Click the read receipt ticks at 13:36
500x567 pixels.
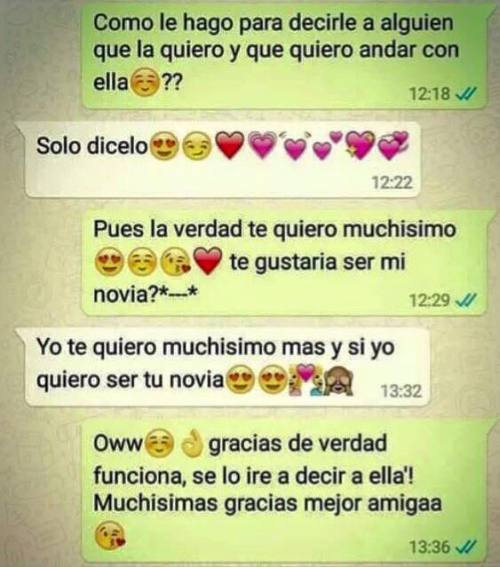pyautogui.click(x=466, y=546)
